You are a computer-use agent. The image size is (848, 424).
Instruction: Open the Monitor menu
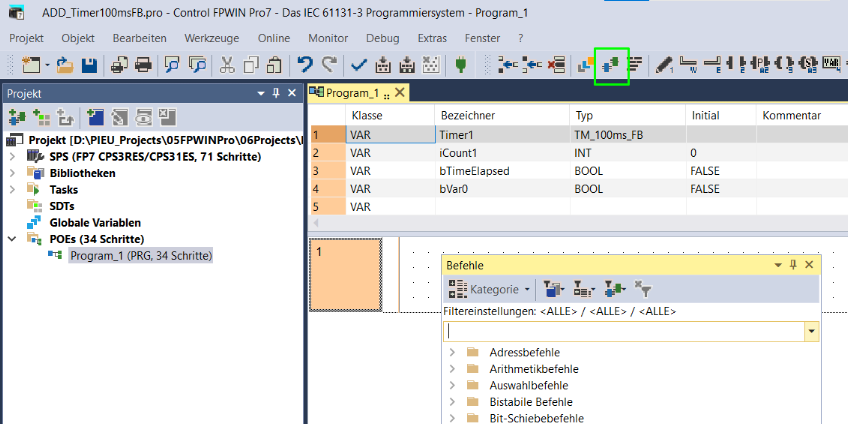click(x=328, y=38)
